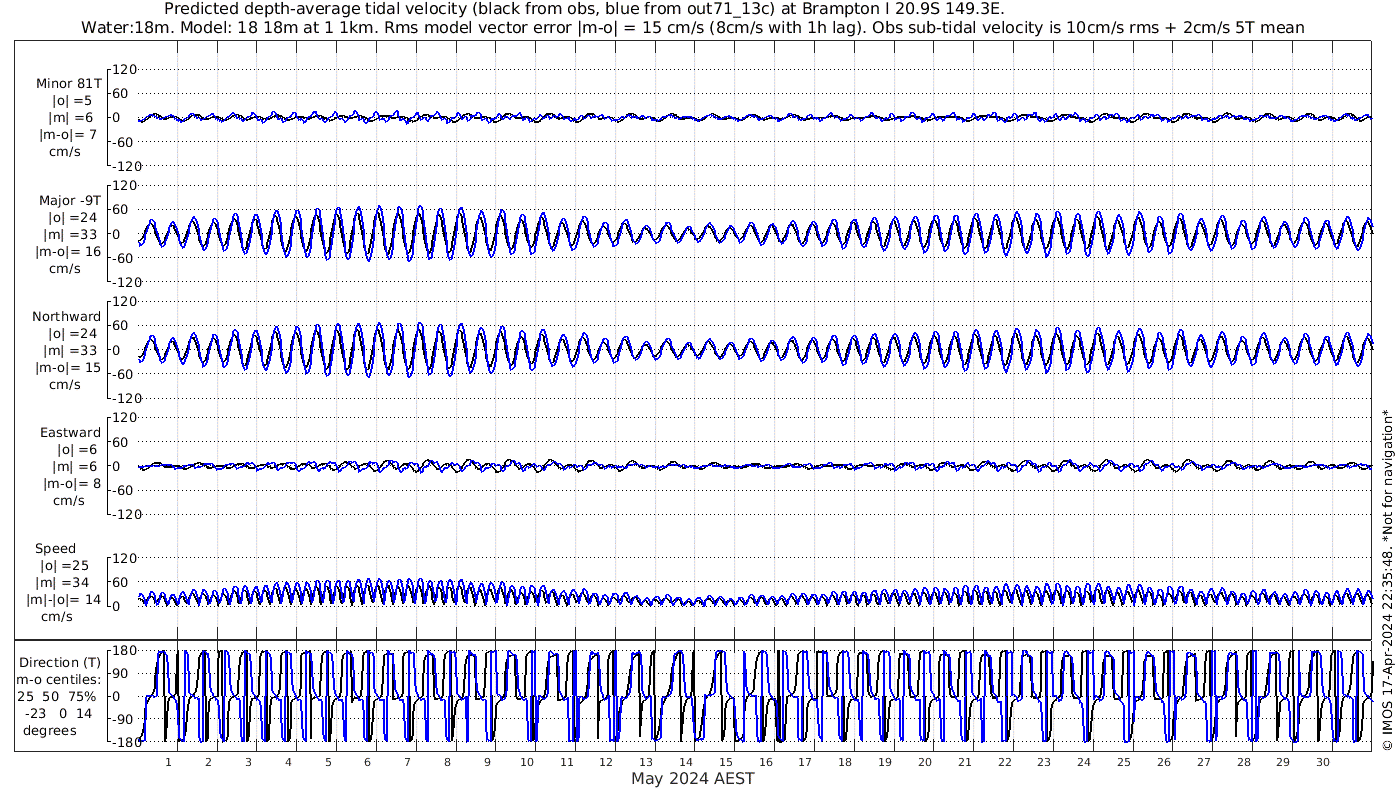Click '|m-o|= 15' in the Northward panel

point(68,367)
